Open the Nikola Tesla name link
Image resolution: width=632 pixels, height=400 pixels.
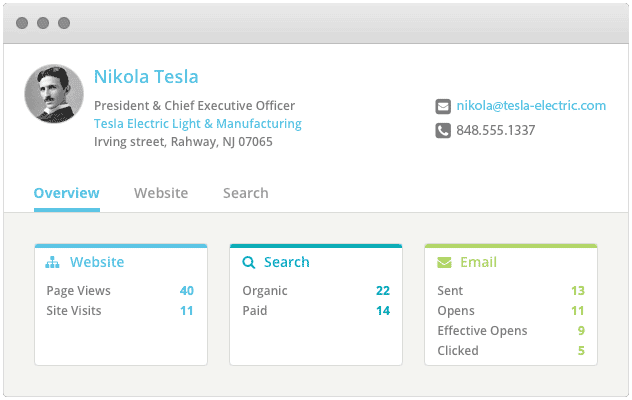(146, 77)
